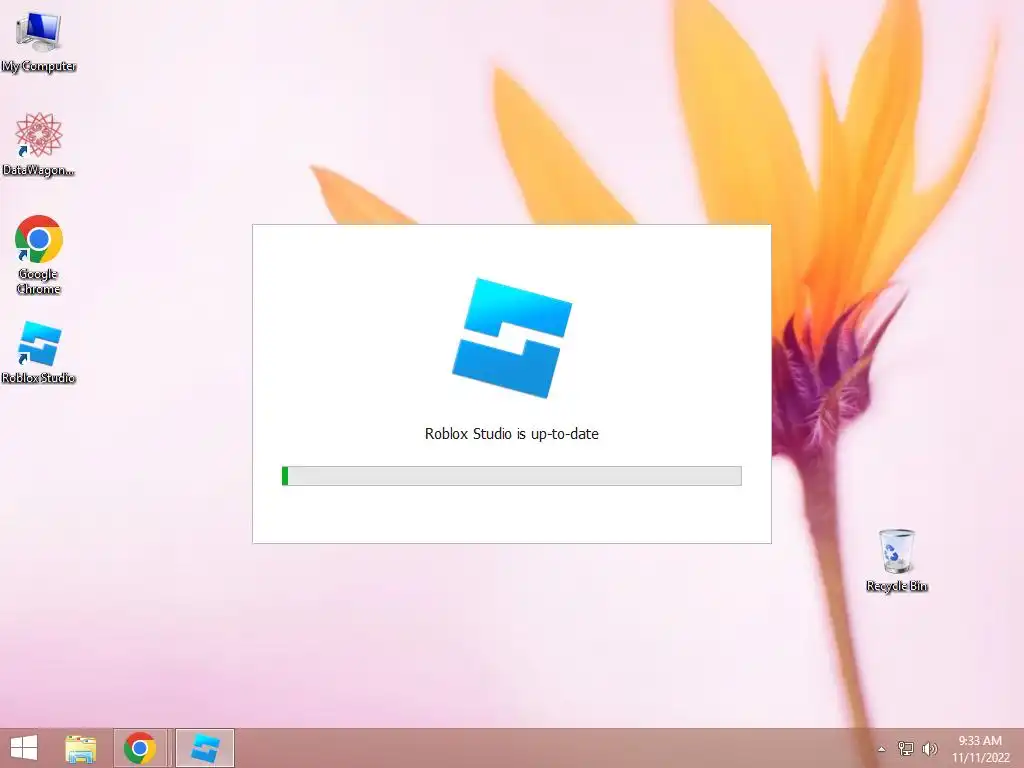Select the Google Chrome desktop shortcut

pos(39,255)
